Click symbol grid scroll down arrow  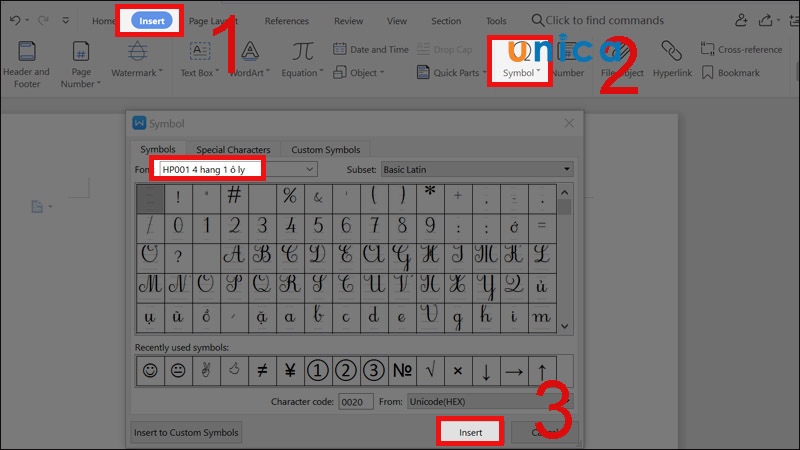564,326
